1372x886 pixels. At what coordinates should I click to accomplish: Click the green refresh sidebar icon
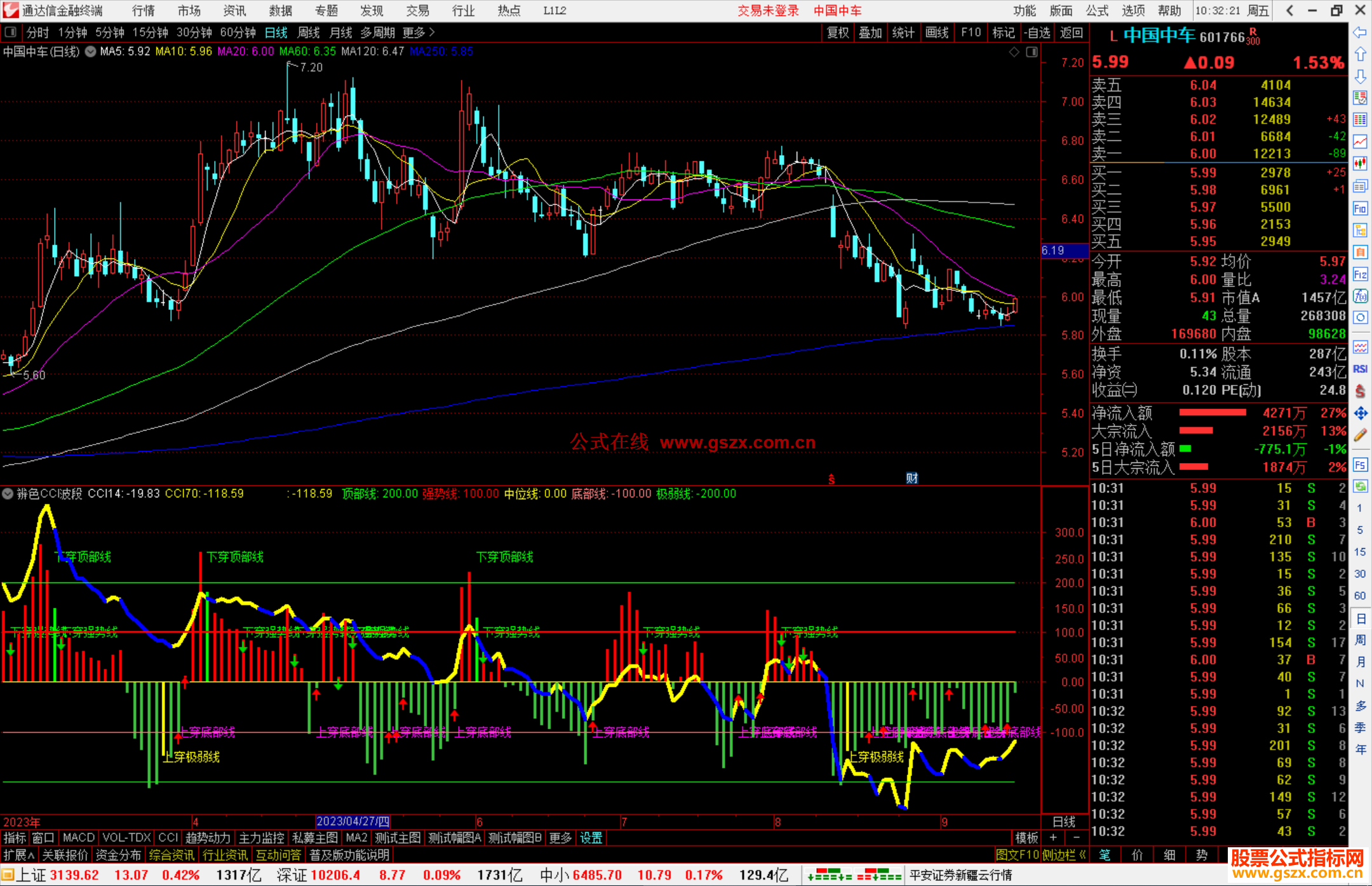tap(1360, 487)
